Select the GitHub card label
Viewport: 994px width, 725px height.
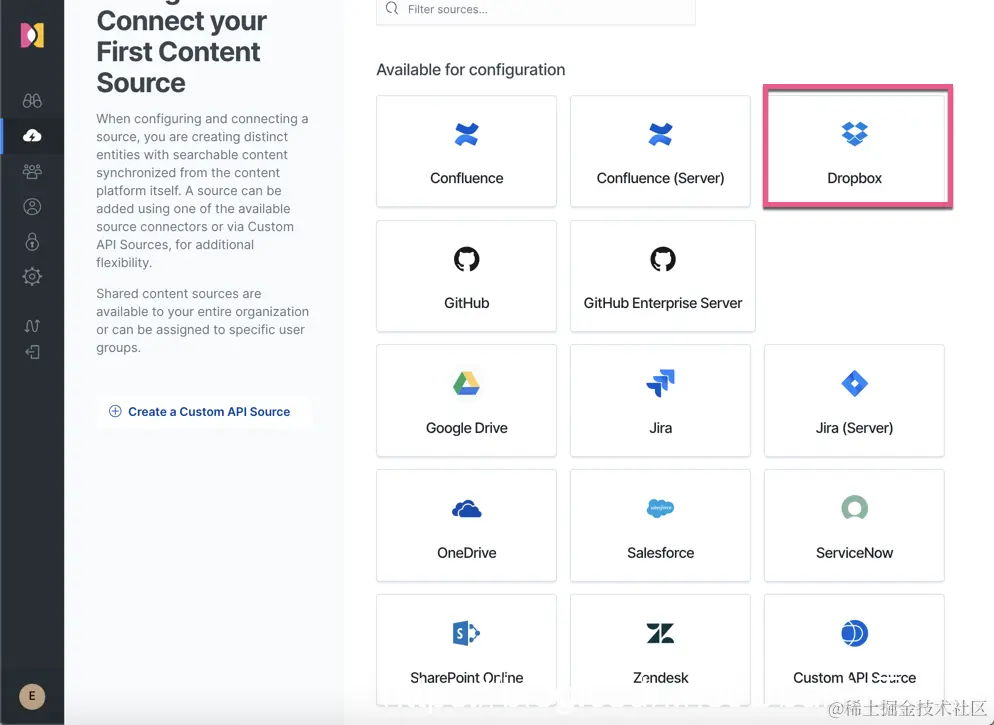[467, 303]
